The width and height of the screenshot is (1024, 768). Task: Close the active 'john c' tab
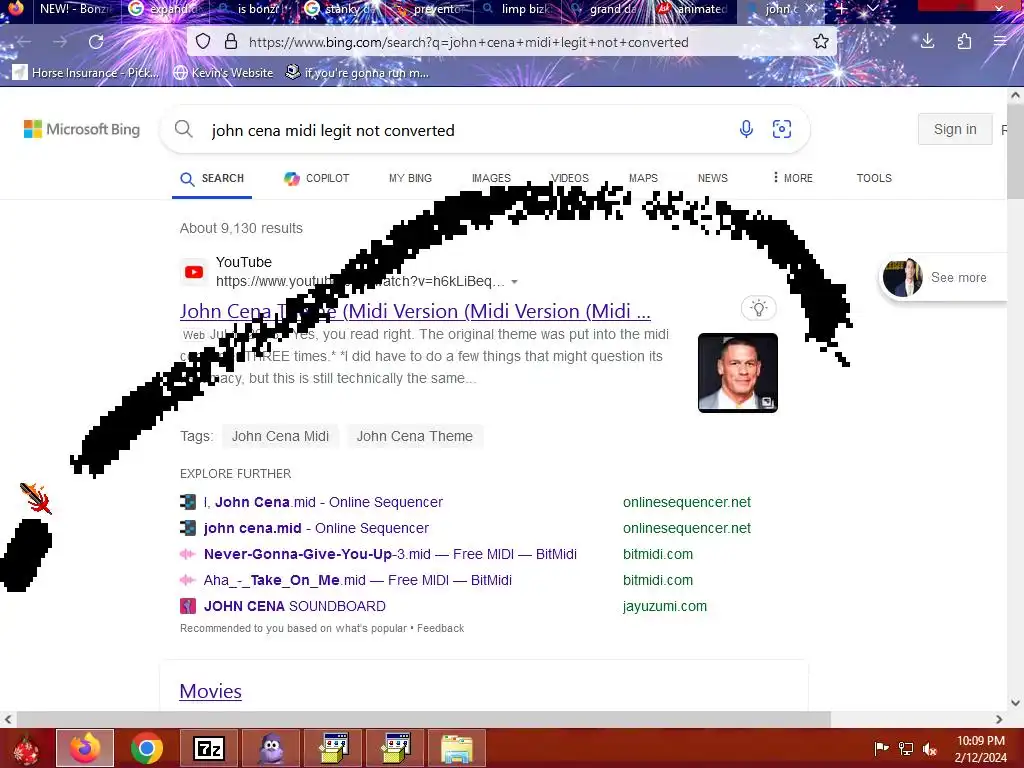(811, 9)
